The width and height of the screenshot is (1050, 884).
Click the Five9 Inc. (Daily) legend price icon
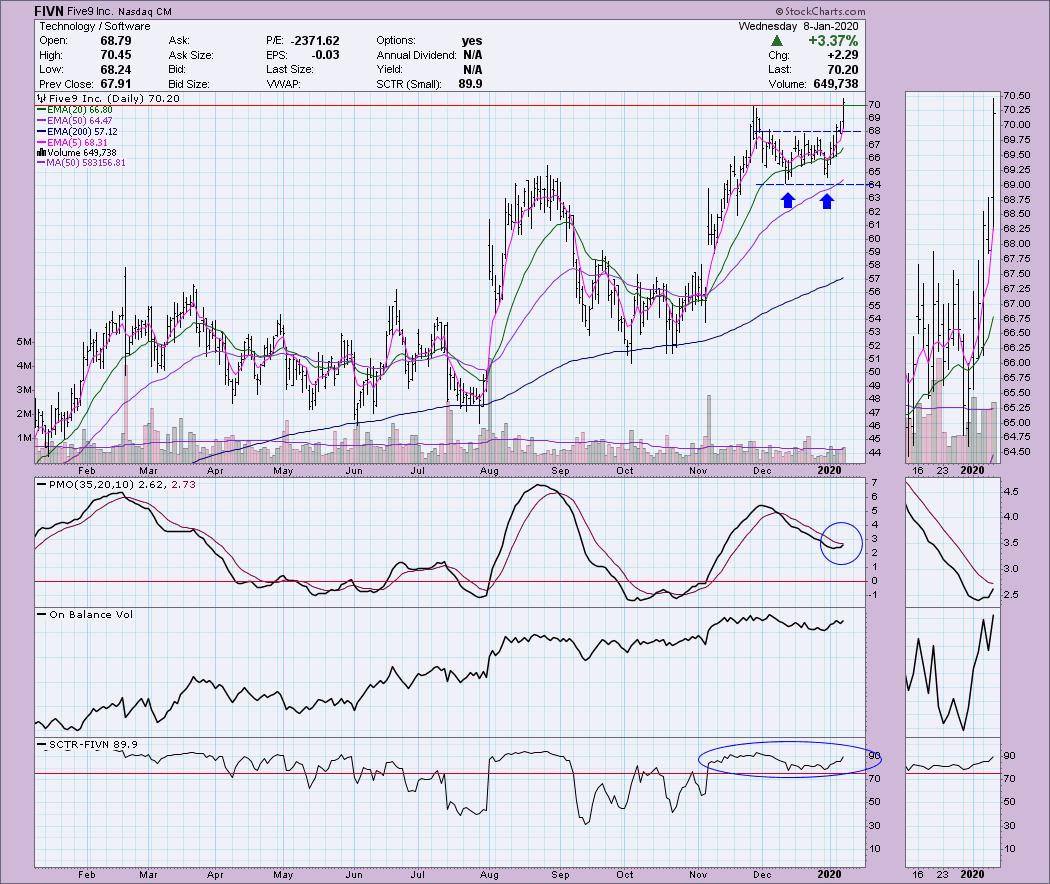coord(39,99)
